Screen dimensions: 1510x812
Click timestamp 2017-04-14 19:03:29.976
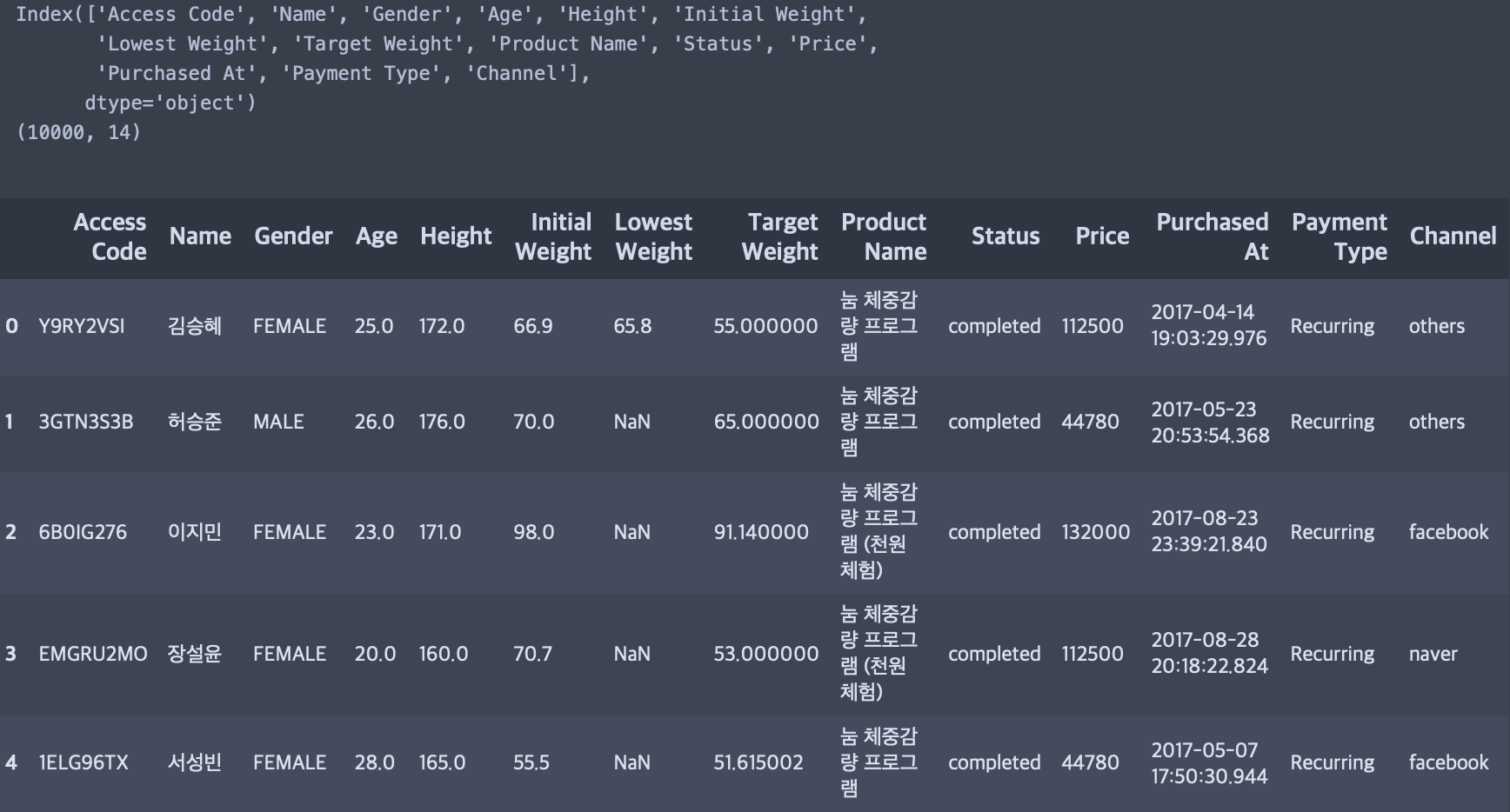[x=1209, y=325]
